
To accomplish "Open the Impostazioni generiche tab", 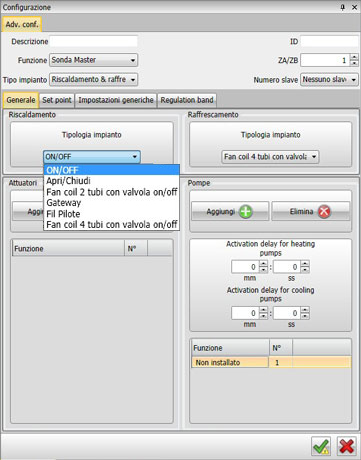I will coord(116,100).
